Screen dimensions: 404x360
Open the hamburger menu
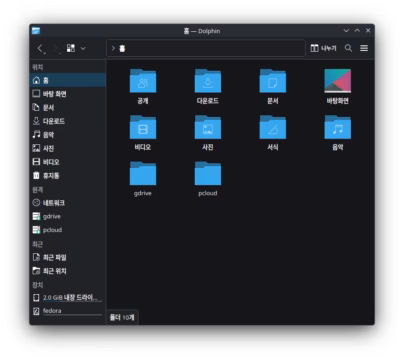(364, 48)
